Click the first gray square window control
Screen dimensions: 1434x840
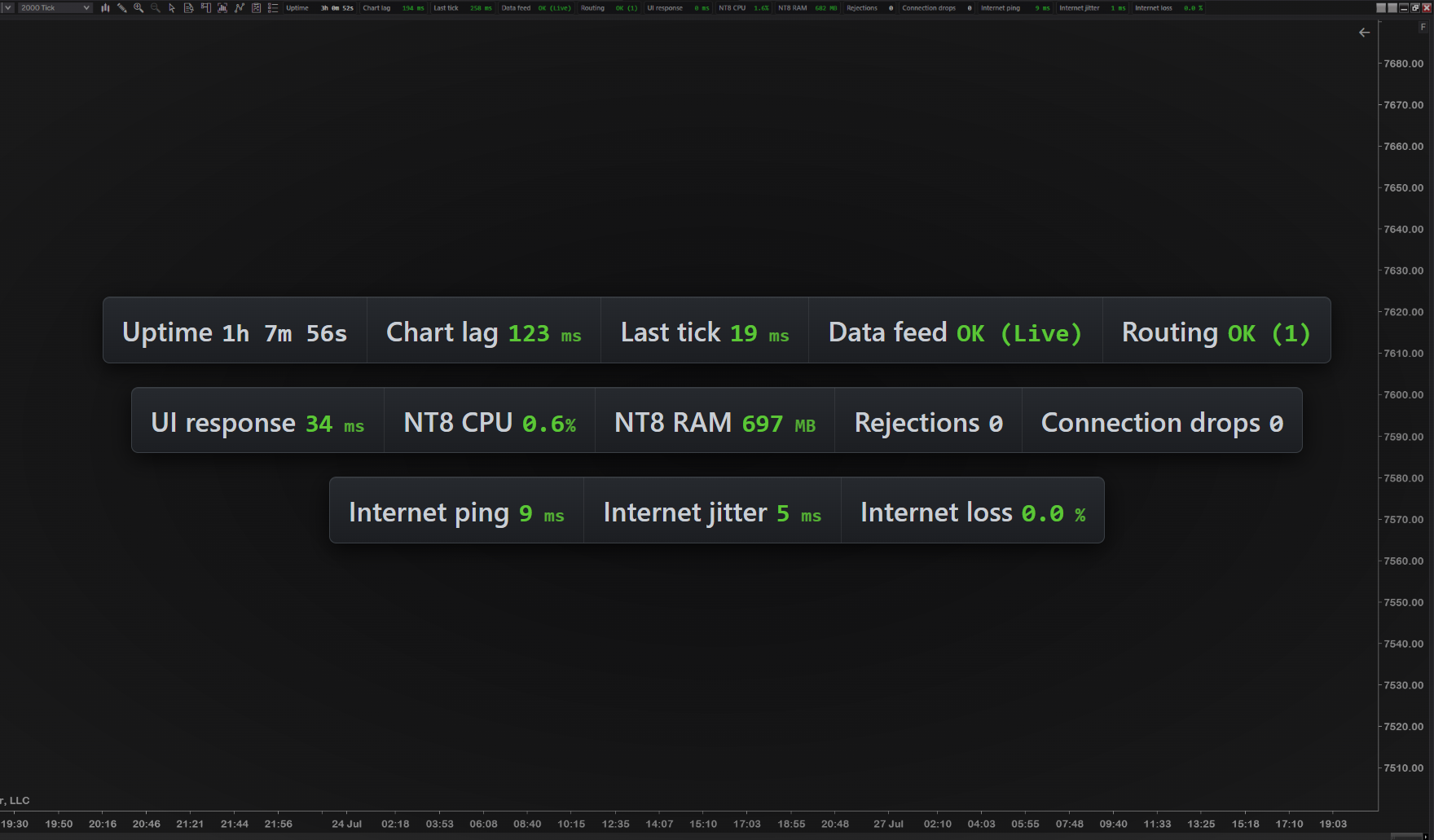coord(1381,7)
